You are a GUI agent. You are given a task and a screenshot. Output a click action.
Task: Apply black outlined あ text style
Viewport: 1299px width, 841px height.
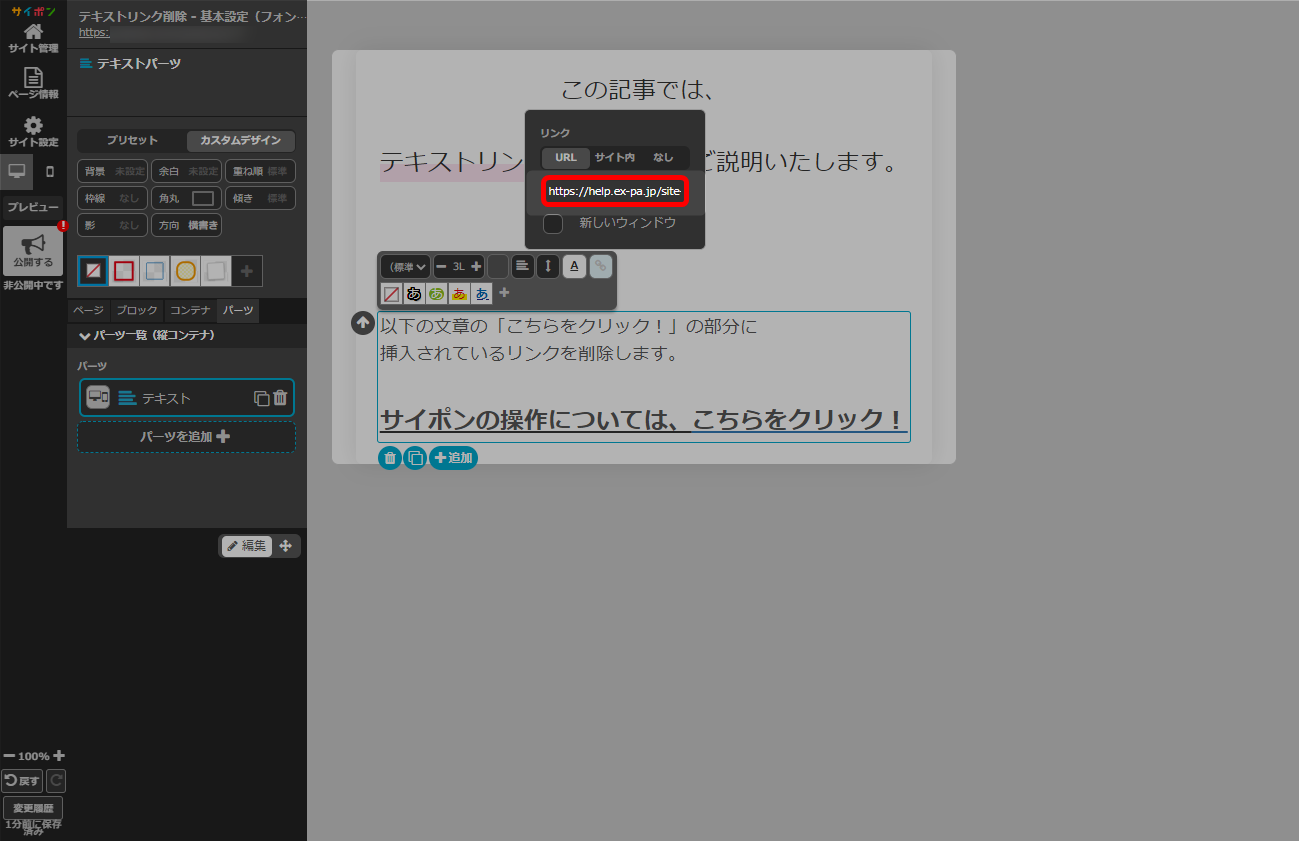[414, 294]
